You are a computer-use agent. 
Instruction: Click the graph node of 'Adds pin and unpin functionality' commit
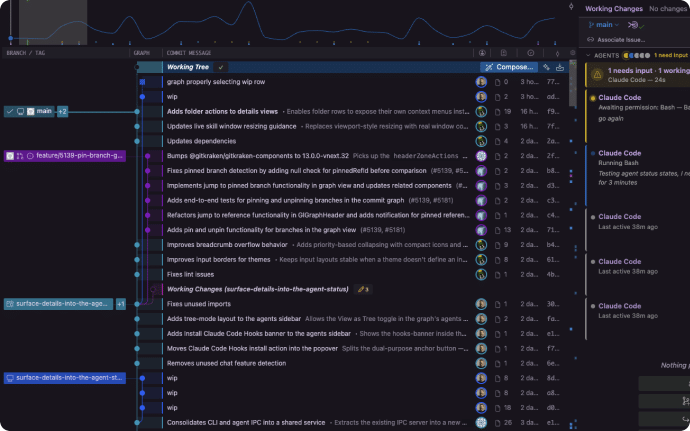pos(147,230)
